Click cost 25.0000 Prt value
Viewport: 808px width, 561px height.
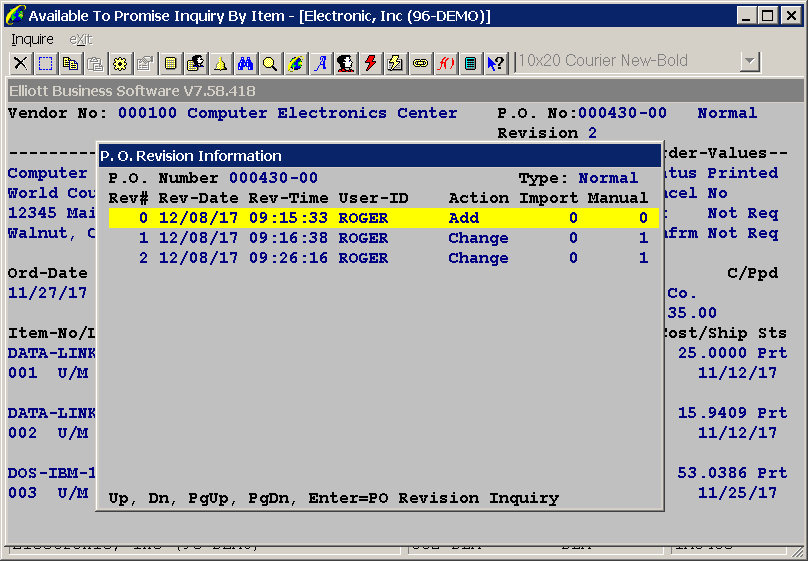tap(732, 353)
